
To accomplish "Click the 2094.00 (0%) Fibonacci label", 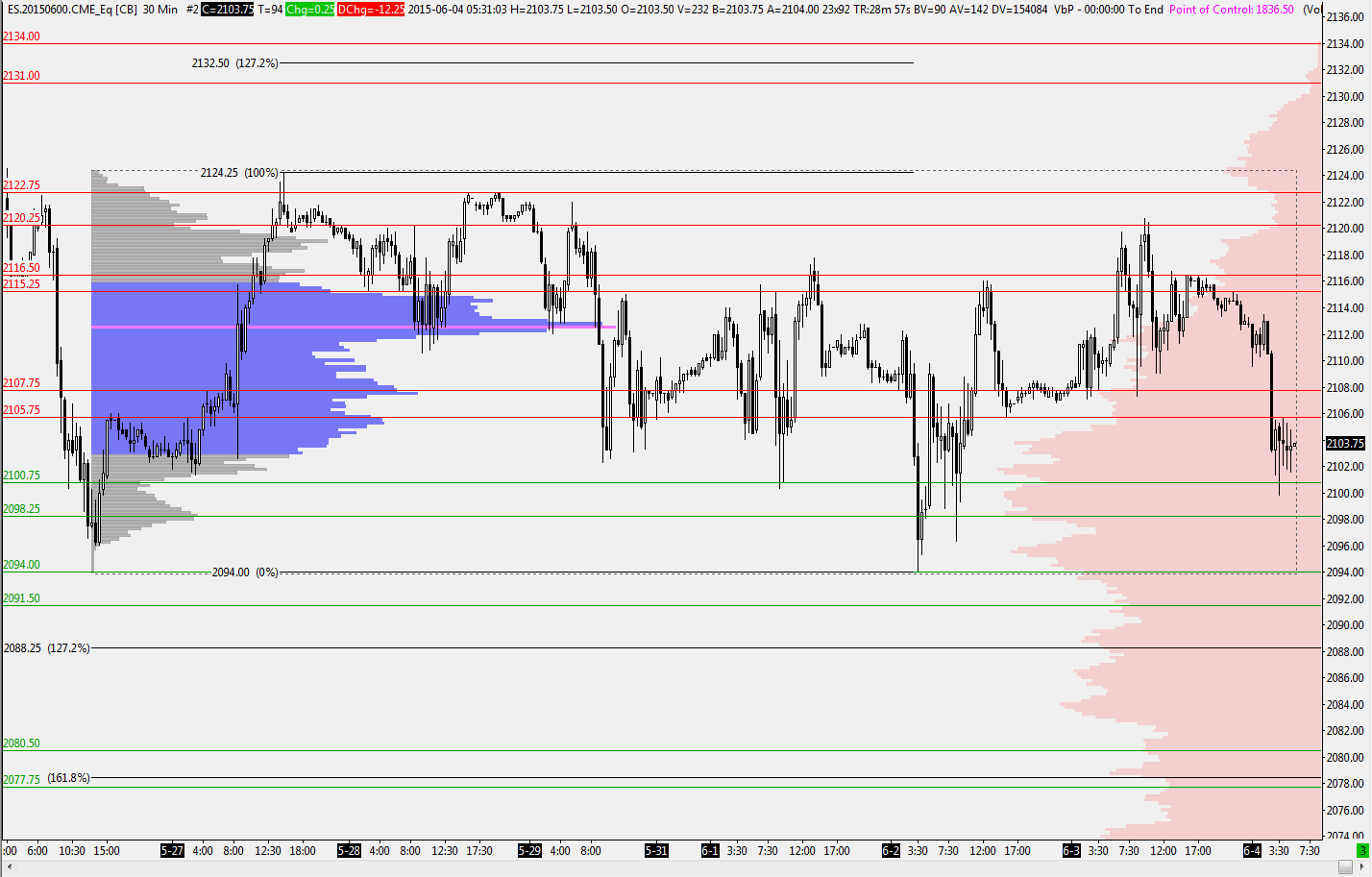I will coord(245,572).
